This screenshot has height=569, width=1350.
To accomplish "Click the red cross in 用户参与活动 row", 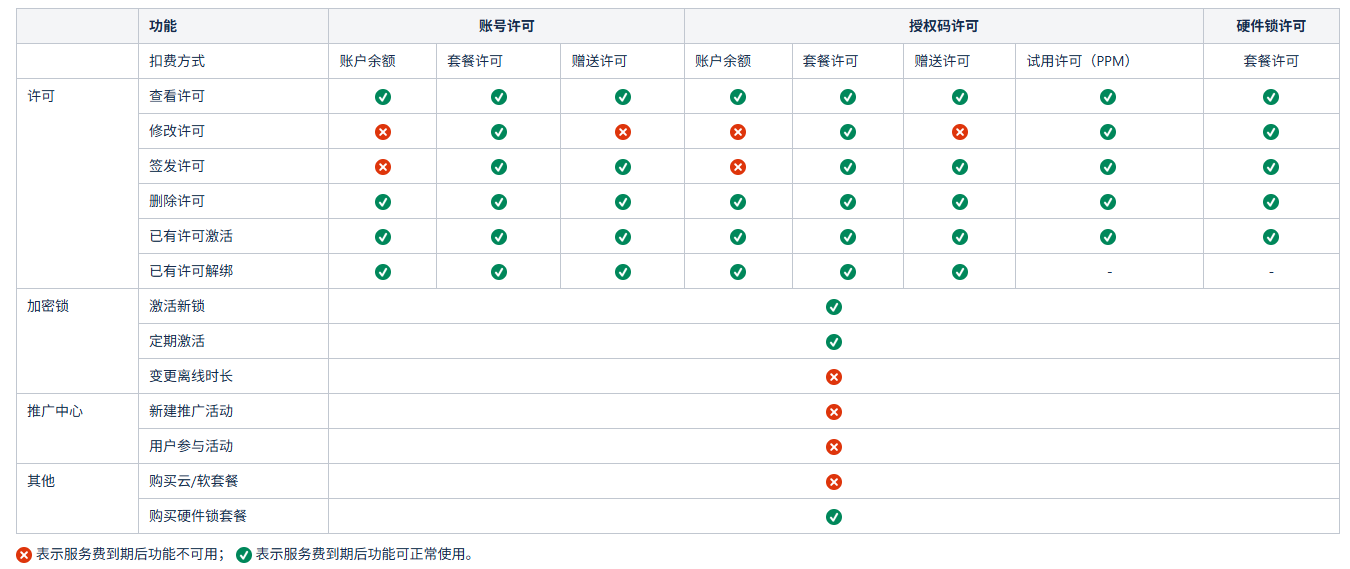I will (834, 447).
